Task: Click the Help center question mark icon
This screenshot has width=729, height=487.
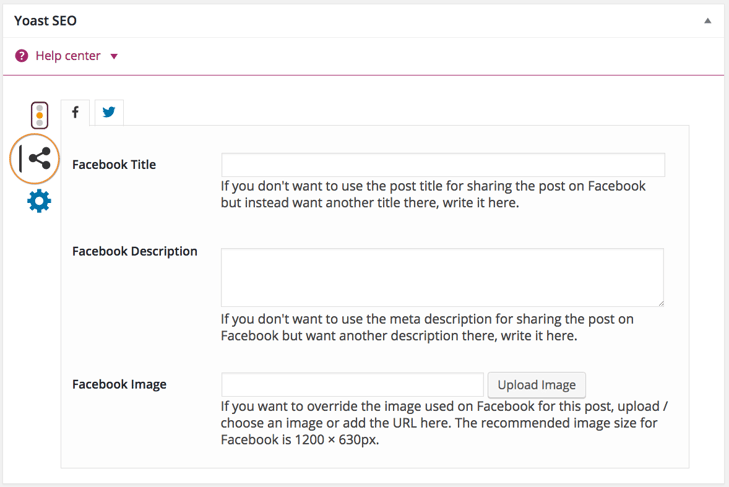Action: coord(22,56)
